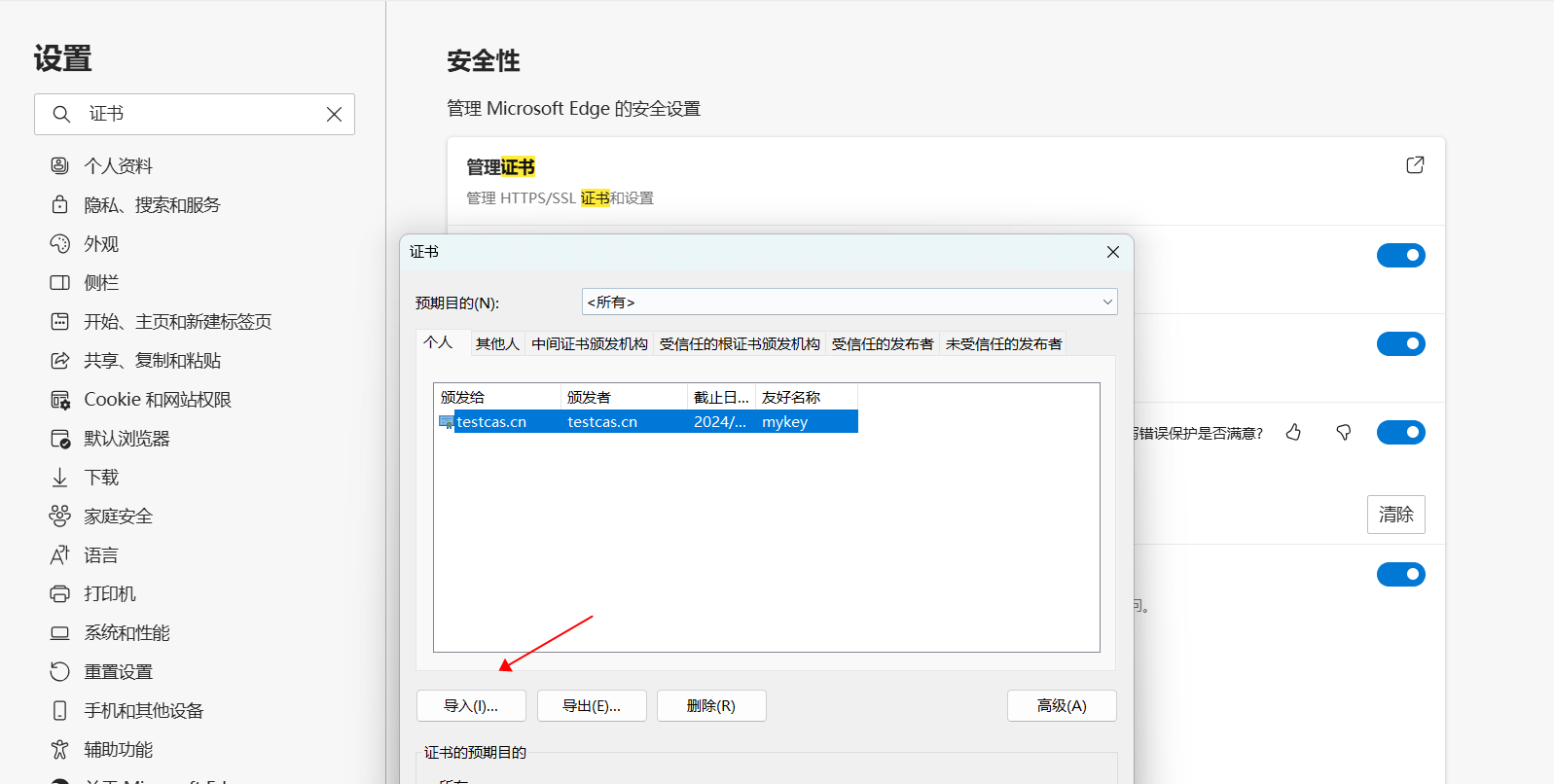Open 隐私、搜索和服务 settings via lock icon
The image size is (1554, 784).
click(60, 205)
